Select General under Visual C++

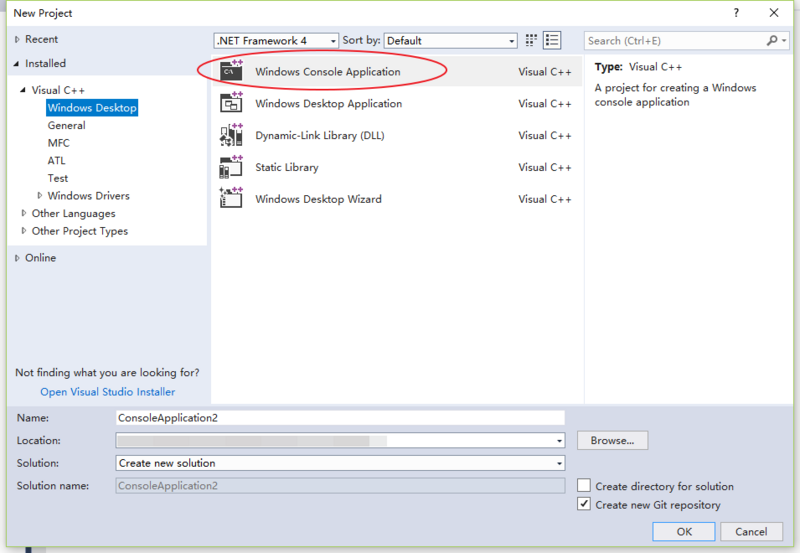[66, 125]
